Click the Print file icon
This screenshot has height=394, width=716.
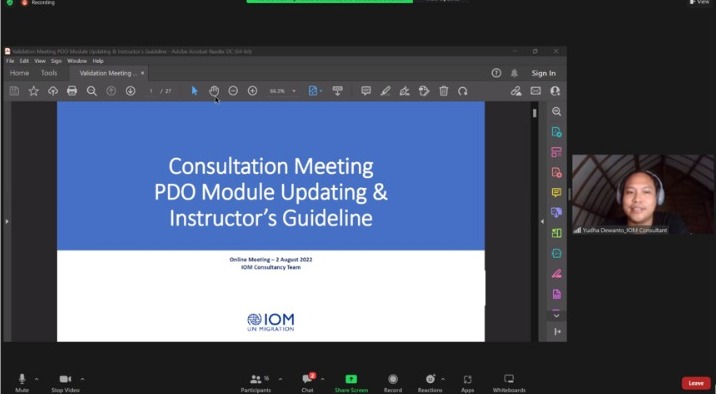coord(72,91)
